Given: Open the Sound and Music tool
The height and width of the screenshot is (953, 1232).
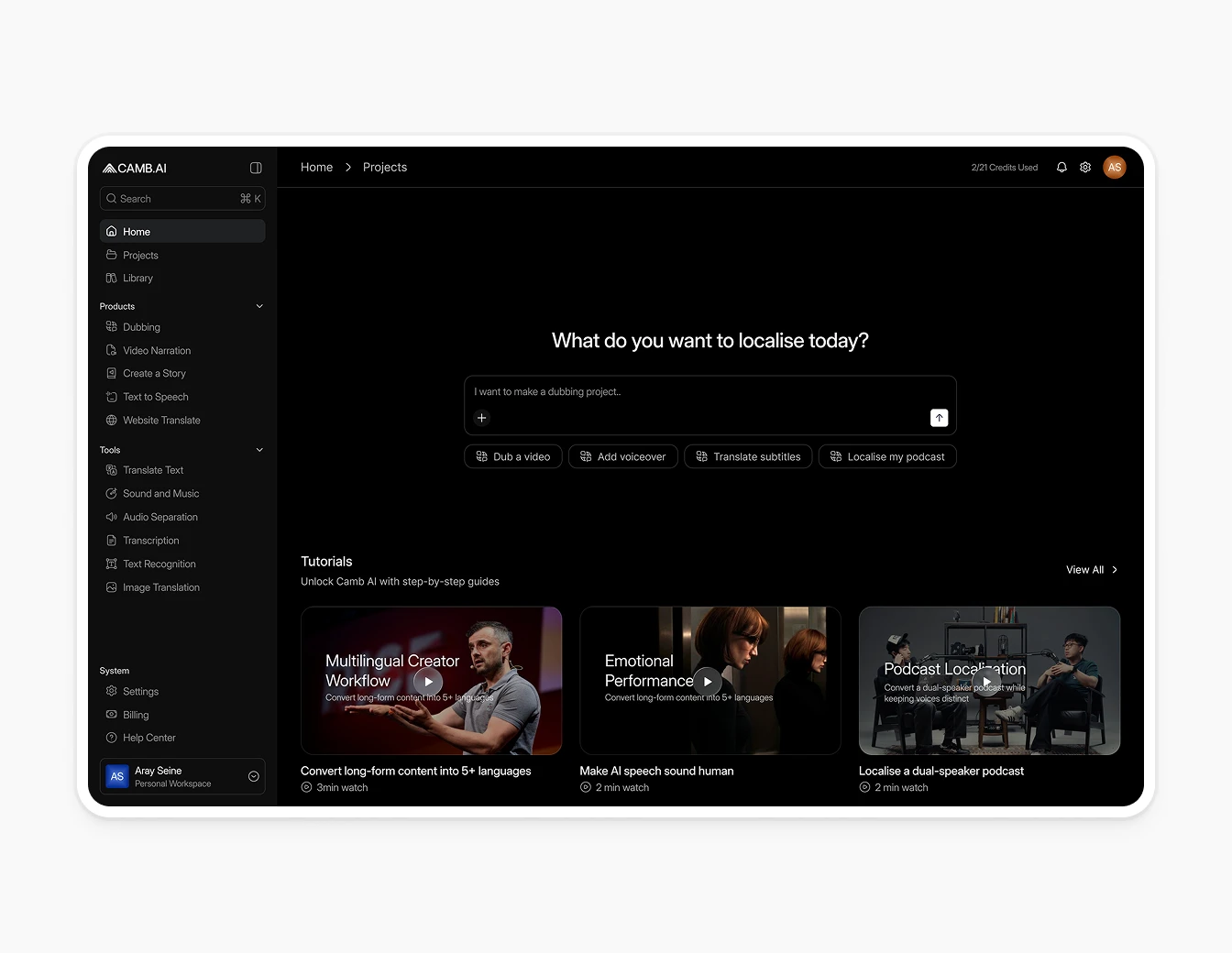Looking at the screenshot, I should pos(160,493).
